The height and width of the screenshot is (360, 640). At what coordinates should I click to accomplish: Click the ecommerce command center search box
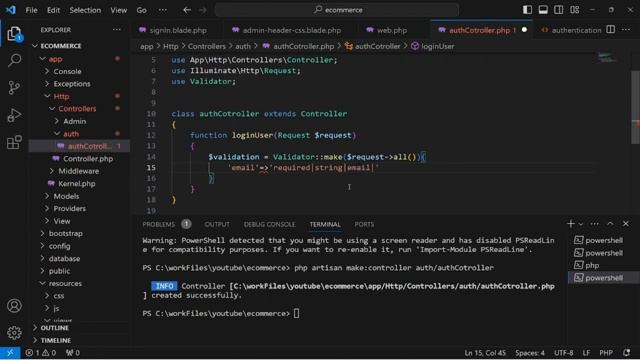pyautogui.click(x=337, y=10)
